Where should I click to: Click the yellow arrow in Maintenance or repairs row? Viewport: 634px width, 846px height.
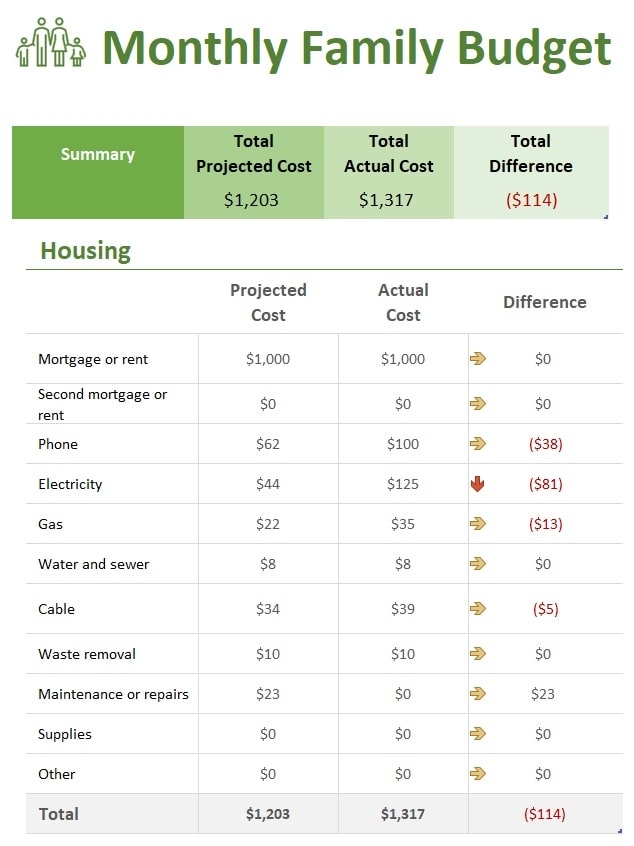[477, 694]
